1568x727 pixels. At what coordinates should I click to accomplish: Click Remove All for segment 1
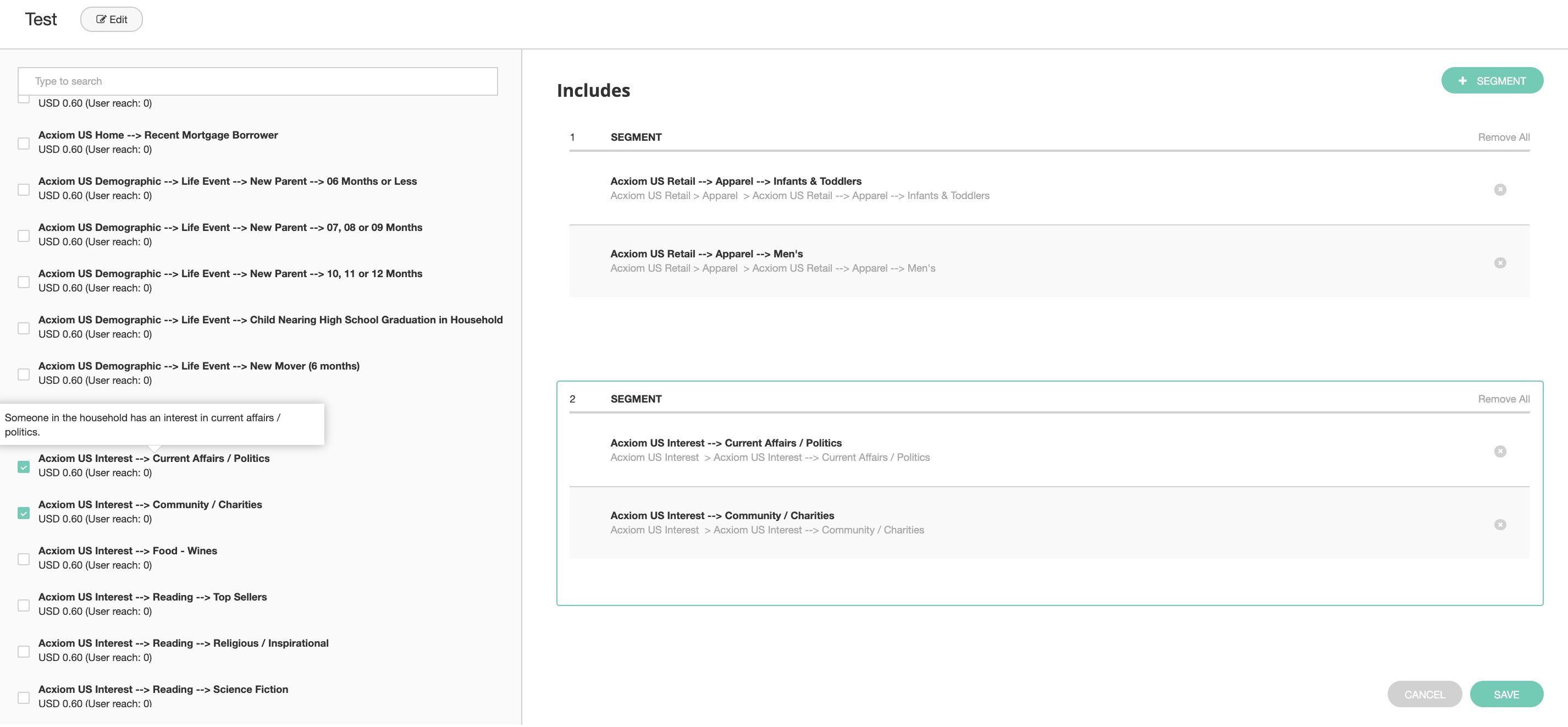pyautogui.click(x=1504, y=137)
